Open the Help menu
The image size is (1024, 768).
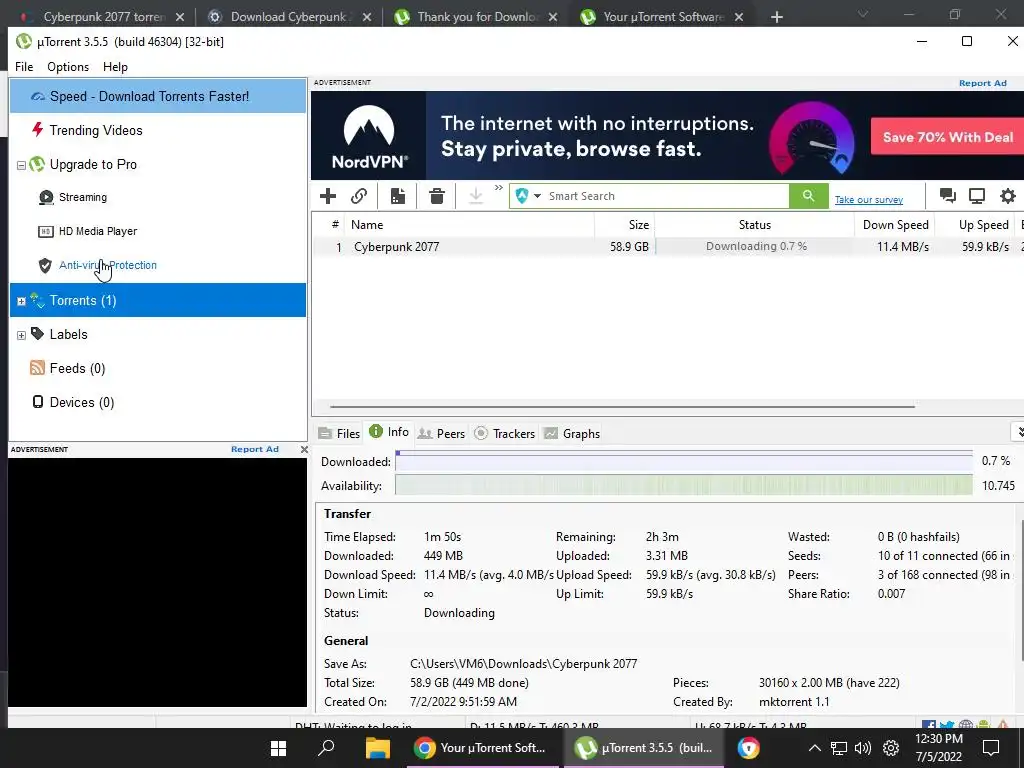point(115,67)
